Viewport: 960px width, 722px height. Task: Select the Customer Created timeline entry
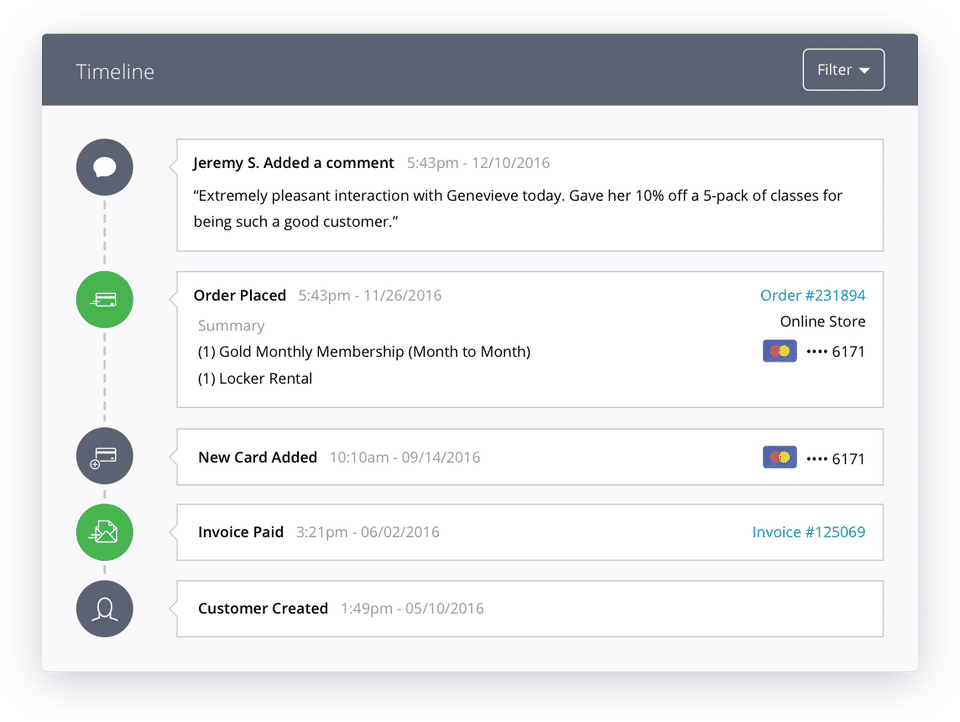point(263,608)
